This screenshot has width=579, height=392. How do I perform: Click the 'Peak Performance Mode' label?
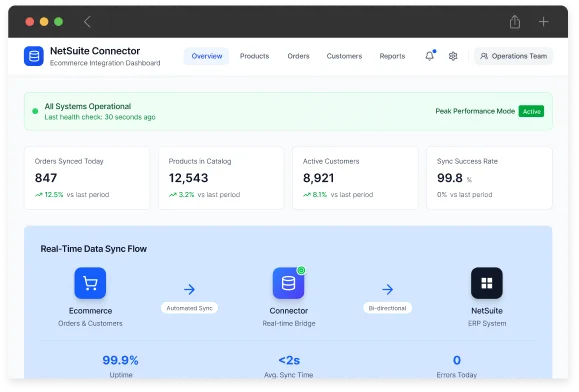[x=475, y=111]
